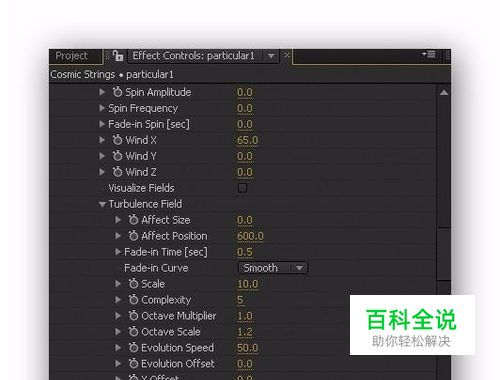Toggle the Evolution Speed stopwatch
500x380 pixels.
(133, 348)
